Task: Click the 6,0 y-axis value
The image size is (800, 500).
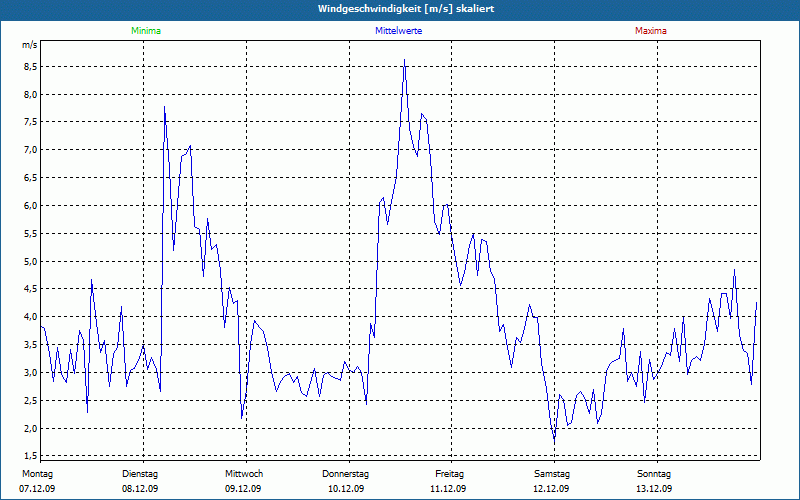Action: tap(31, 206)
